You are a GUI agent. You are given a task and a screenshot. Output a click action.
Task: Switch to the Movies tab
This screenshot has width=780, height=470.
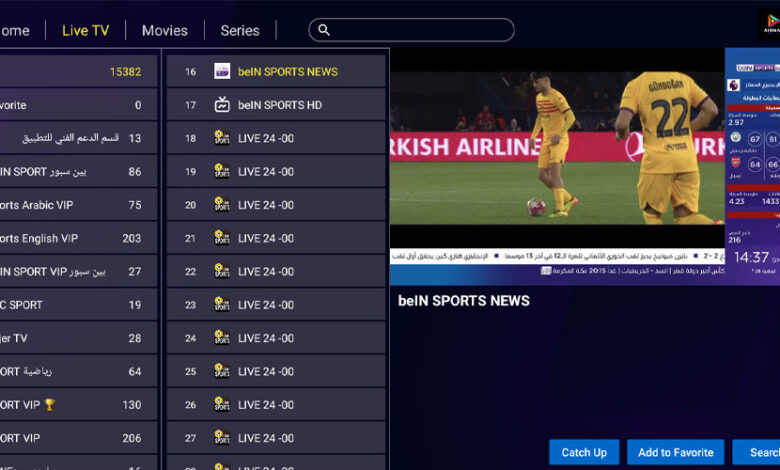pyautogui.click(x=165, y=31)
